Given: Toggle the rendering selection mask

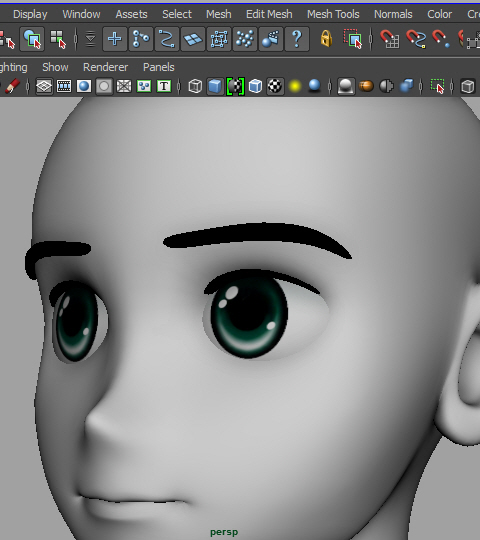Looking at the screenshot, I should point(271,39).
